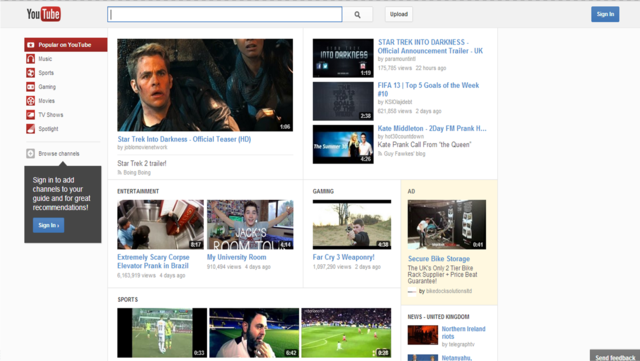
Task: Select Movies in the sidebar
Action: click(x=47, y=100)
